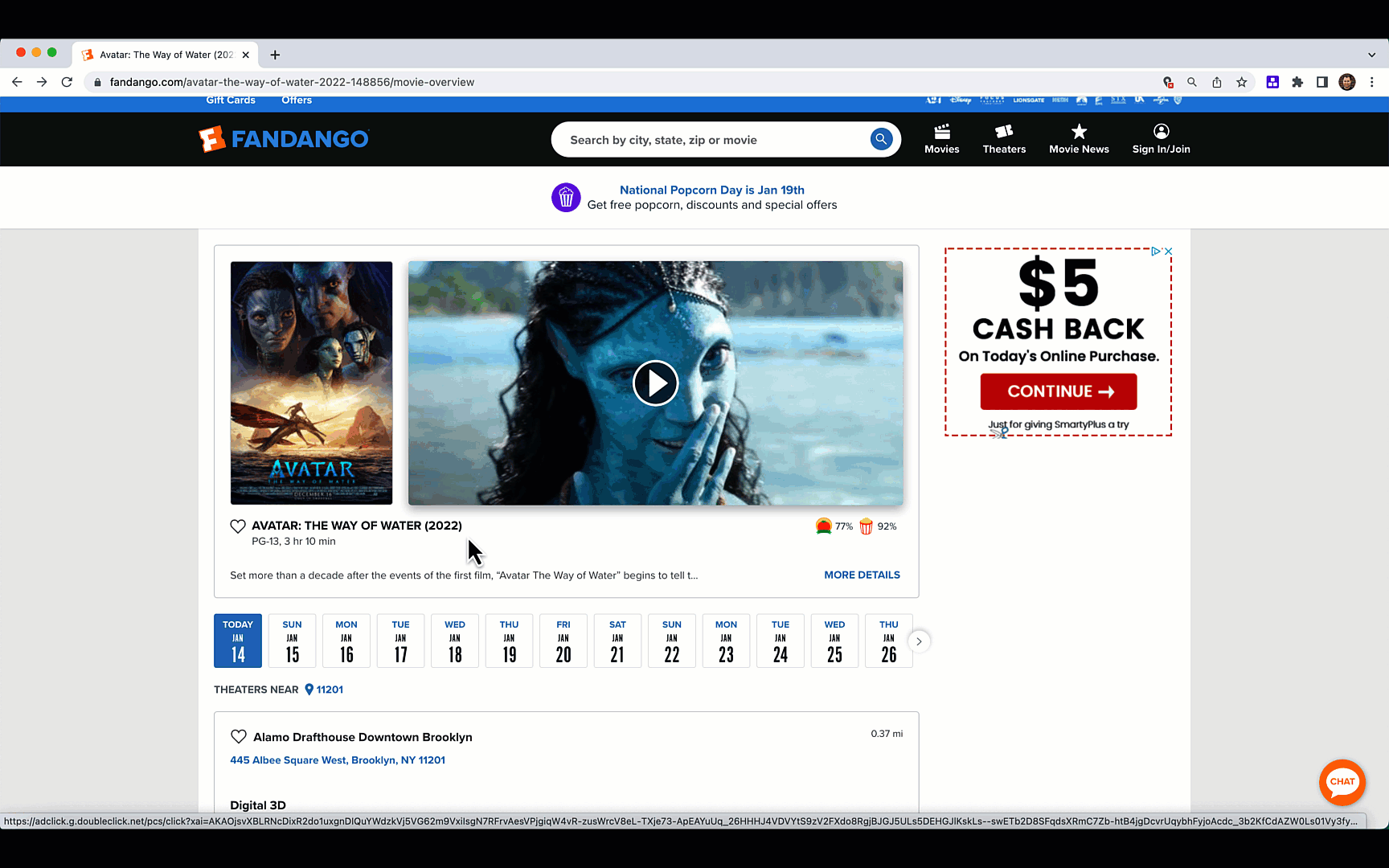
Task: Open 445 Albee Square West address link
Action: pyautogui.click(x=338, y=760)
